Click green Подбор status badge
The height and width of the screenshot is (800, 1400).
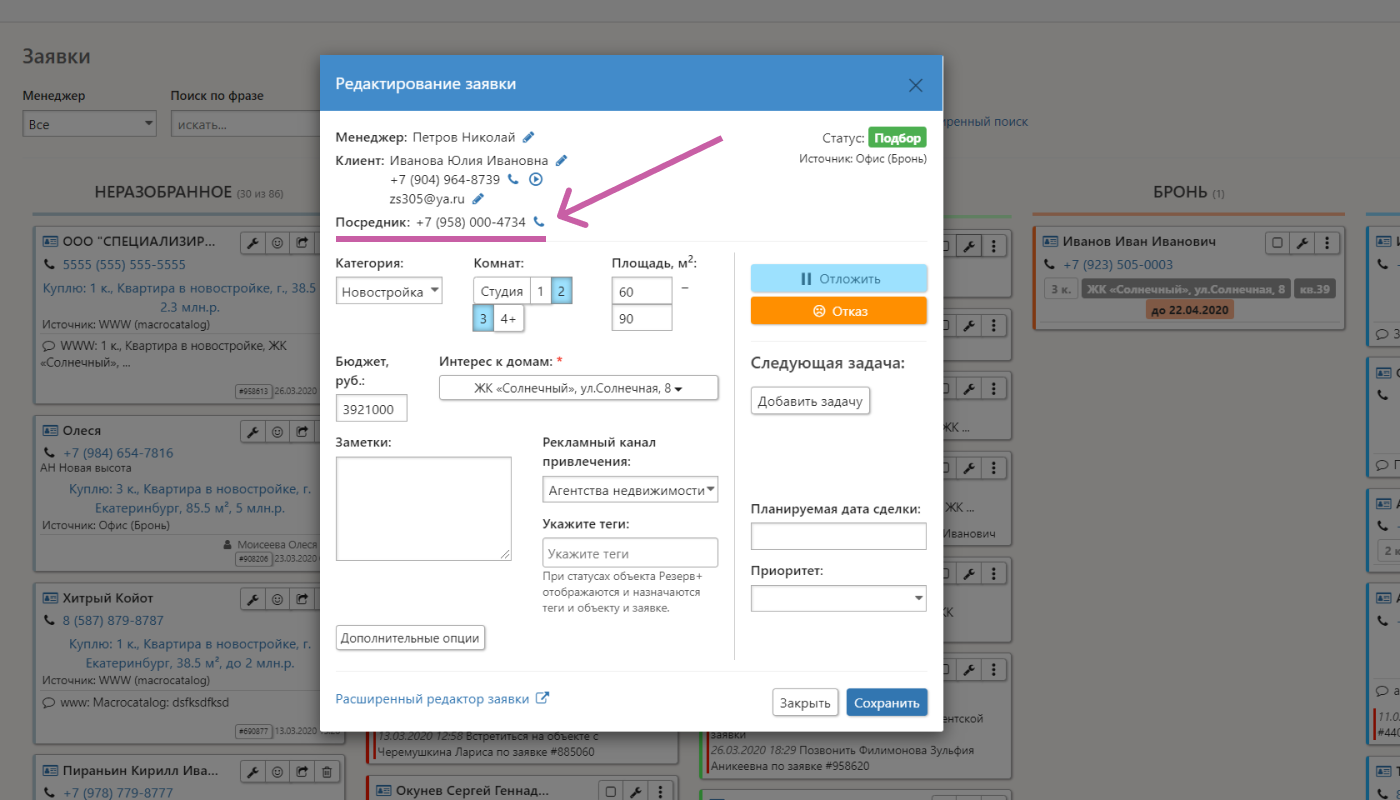click(897, 138)
